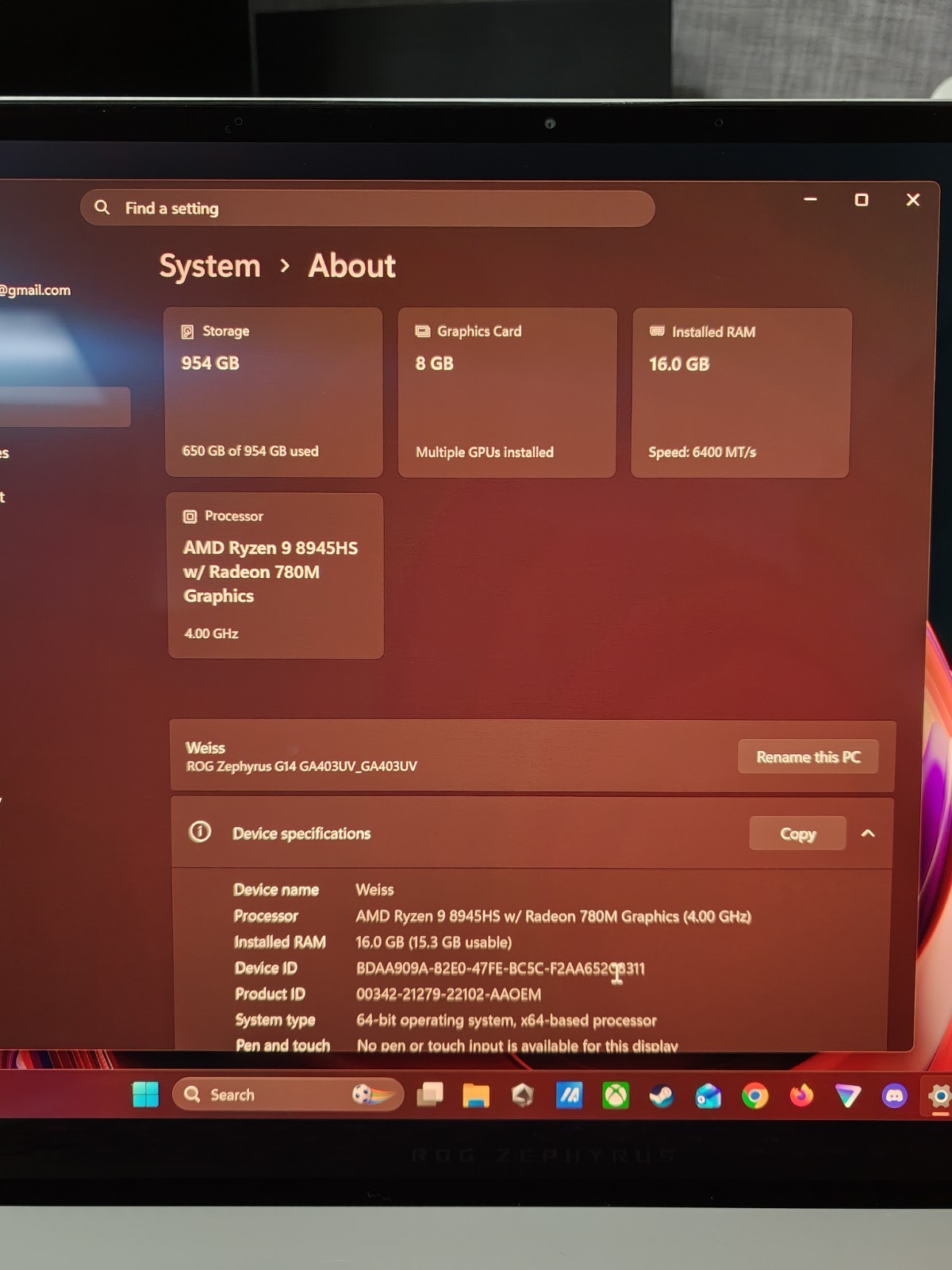Open Armoury Crate from the taskbar
This screenshot has width=952, height=1270.
[x=523, y=1096]
